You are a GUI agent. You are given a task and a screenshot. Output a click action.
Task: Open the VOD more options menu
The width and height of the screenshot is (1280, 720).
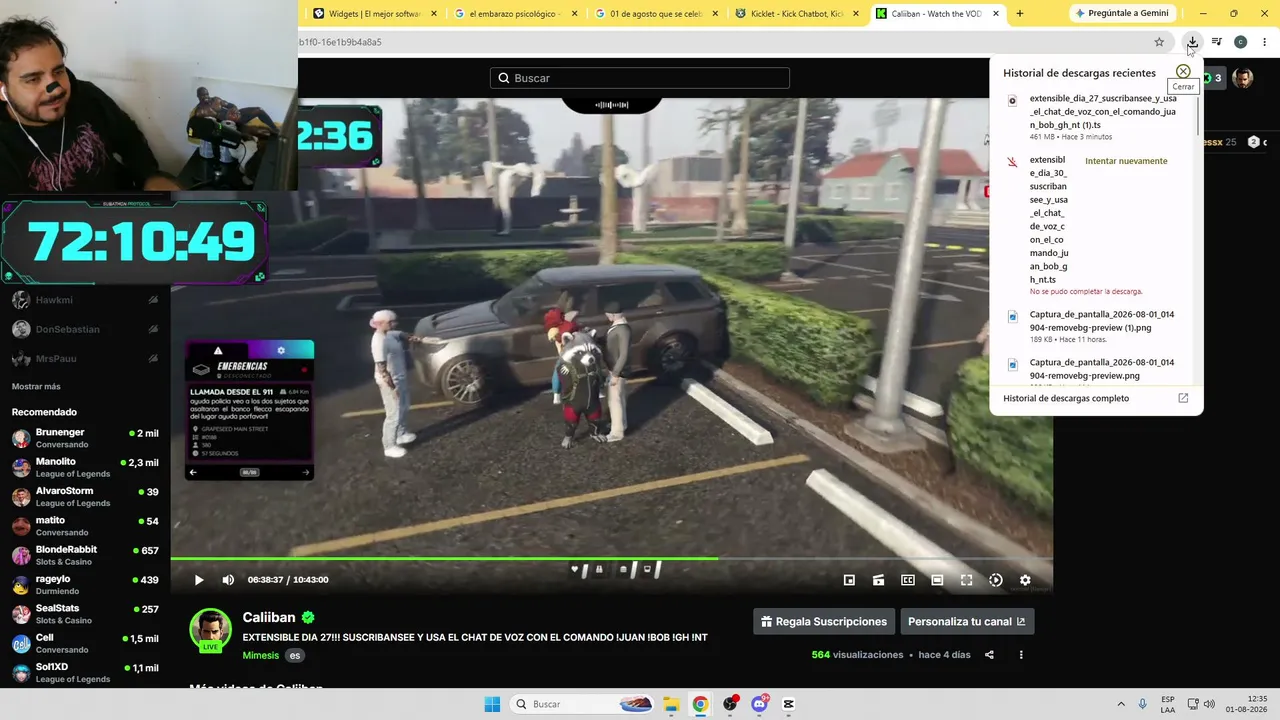click(x=1021, y=655)
